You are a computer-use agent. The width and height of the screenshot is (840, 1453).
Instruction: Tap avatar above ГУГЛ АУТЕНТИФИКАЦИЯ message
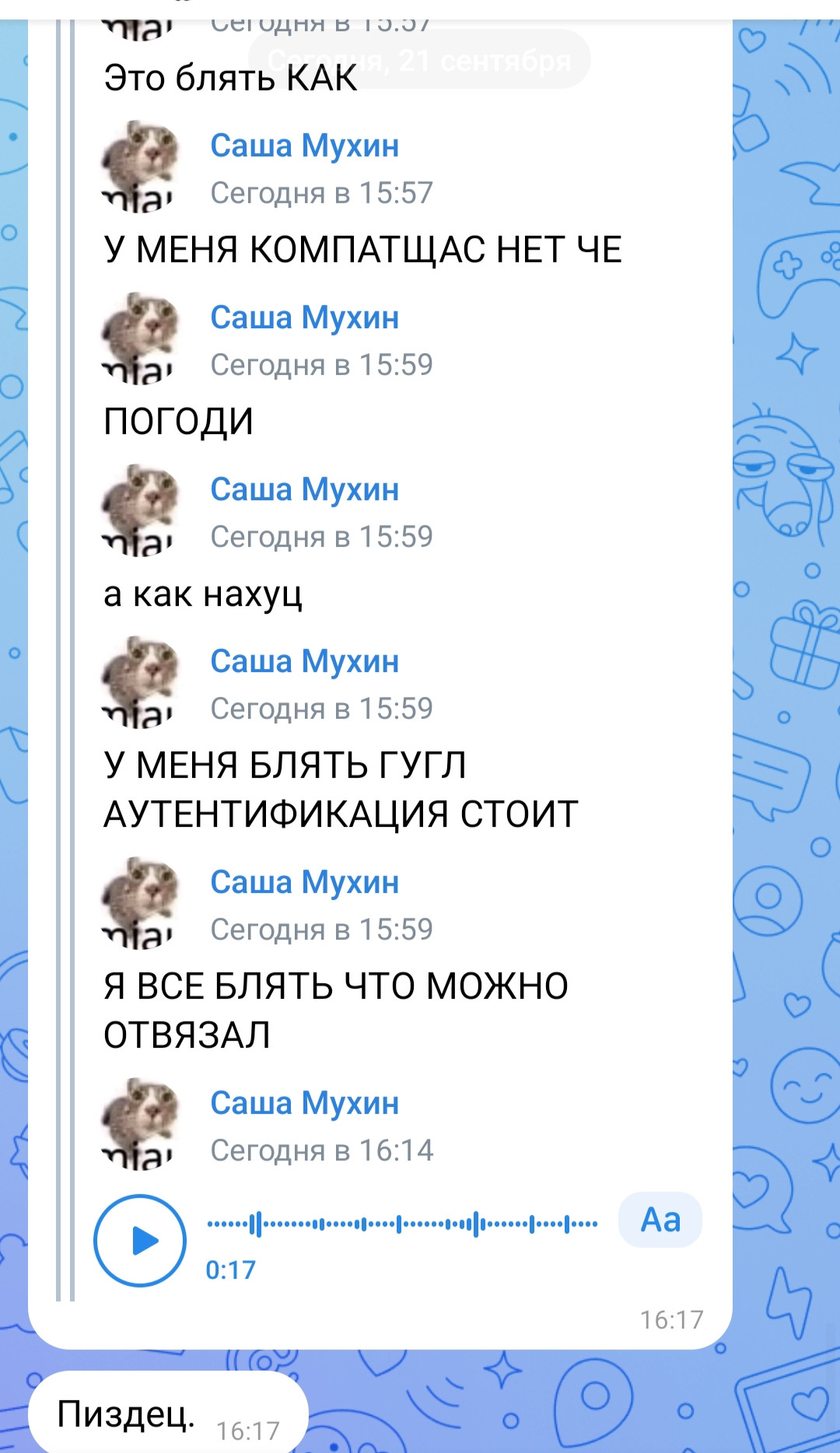click(x=141, y=681)
